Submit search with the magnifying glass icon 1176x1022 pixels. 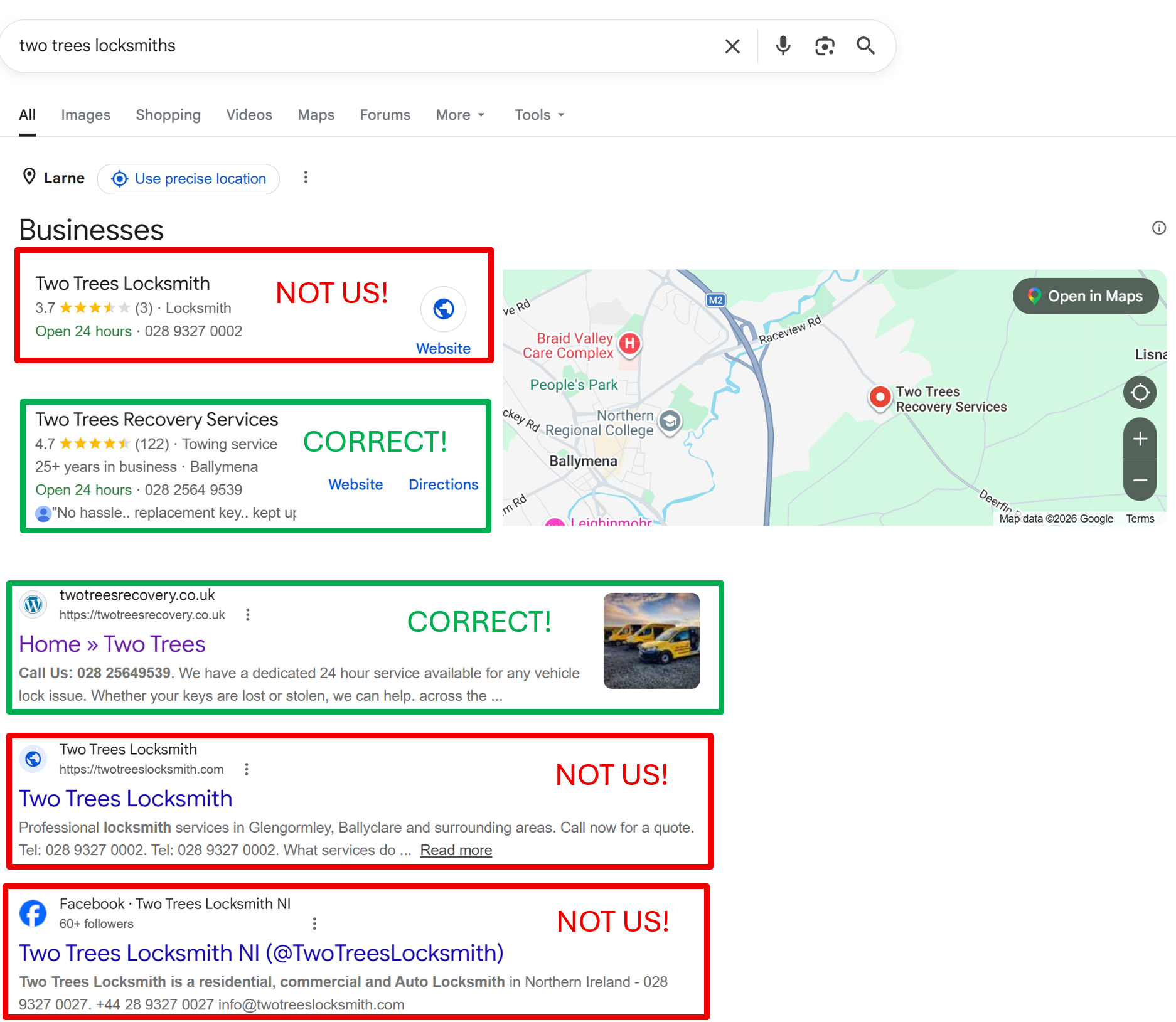tap(866, 46)
